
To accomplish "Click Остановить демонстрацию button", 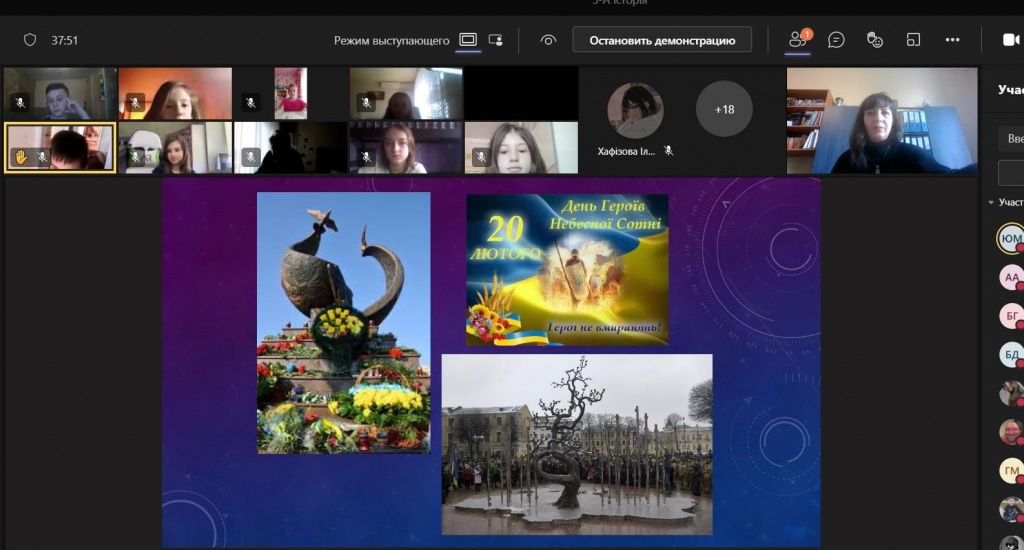I will (662, 40).
